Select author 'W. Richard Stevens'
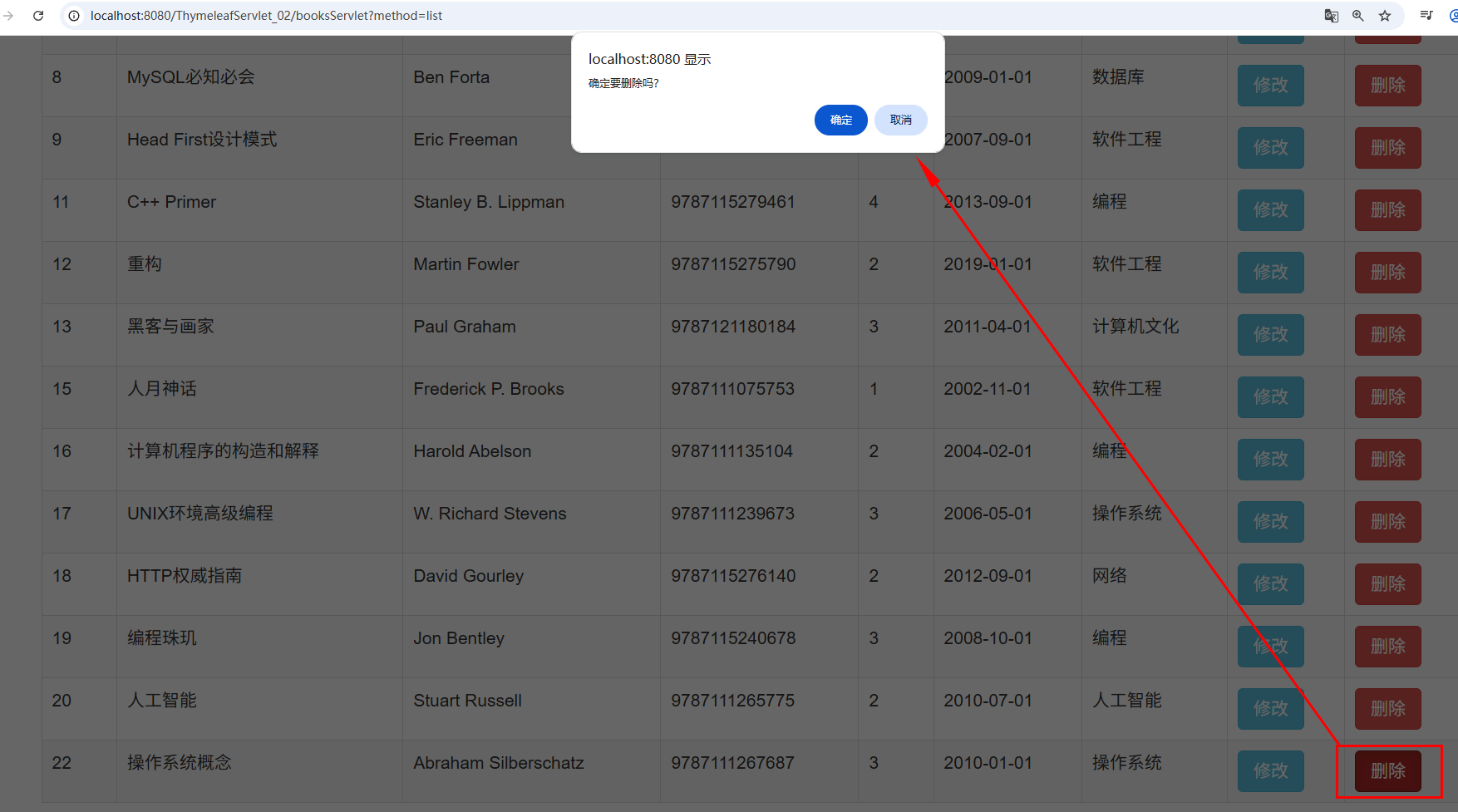The width and height of the screenshot is (1458, 812). click(x=490, y=514)
